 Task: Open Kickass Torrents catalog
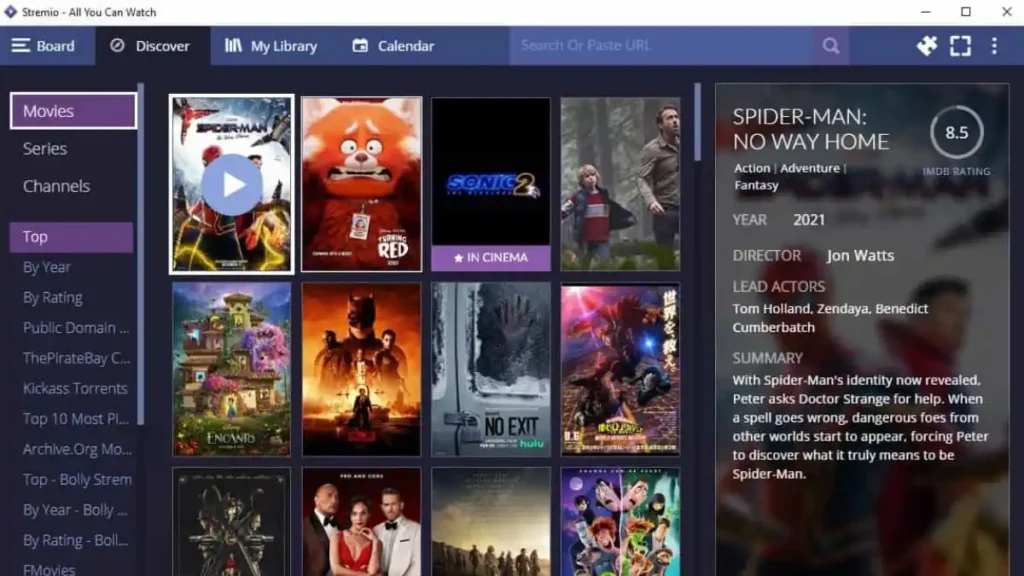coord(75,388)
